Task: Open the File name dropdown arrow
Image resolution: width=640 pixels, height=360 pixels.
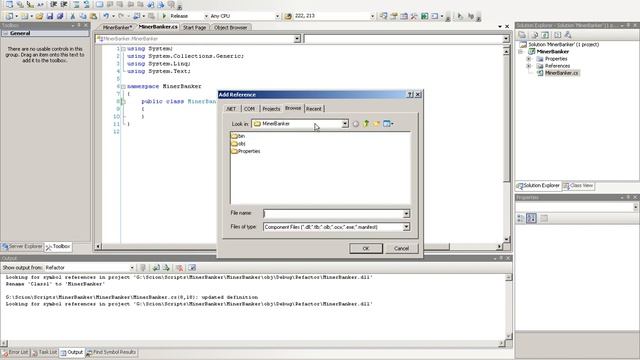Action: [406, 213]
